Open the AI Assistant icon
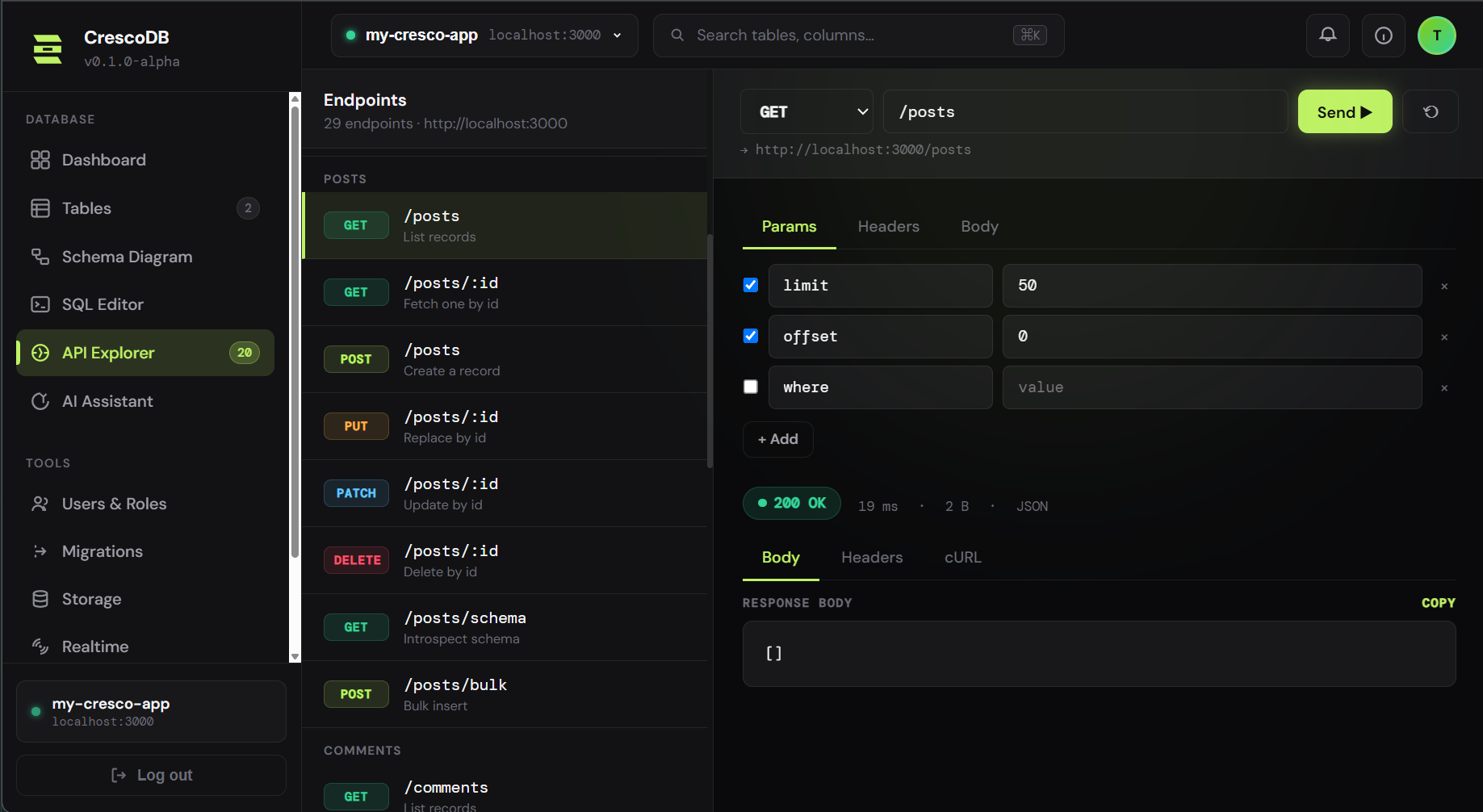Image resolution: width=1483 pixels, height=812 pixels. coord(40,401)
